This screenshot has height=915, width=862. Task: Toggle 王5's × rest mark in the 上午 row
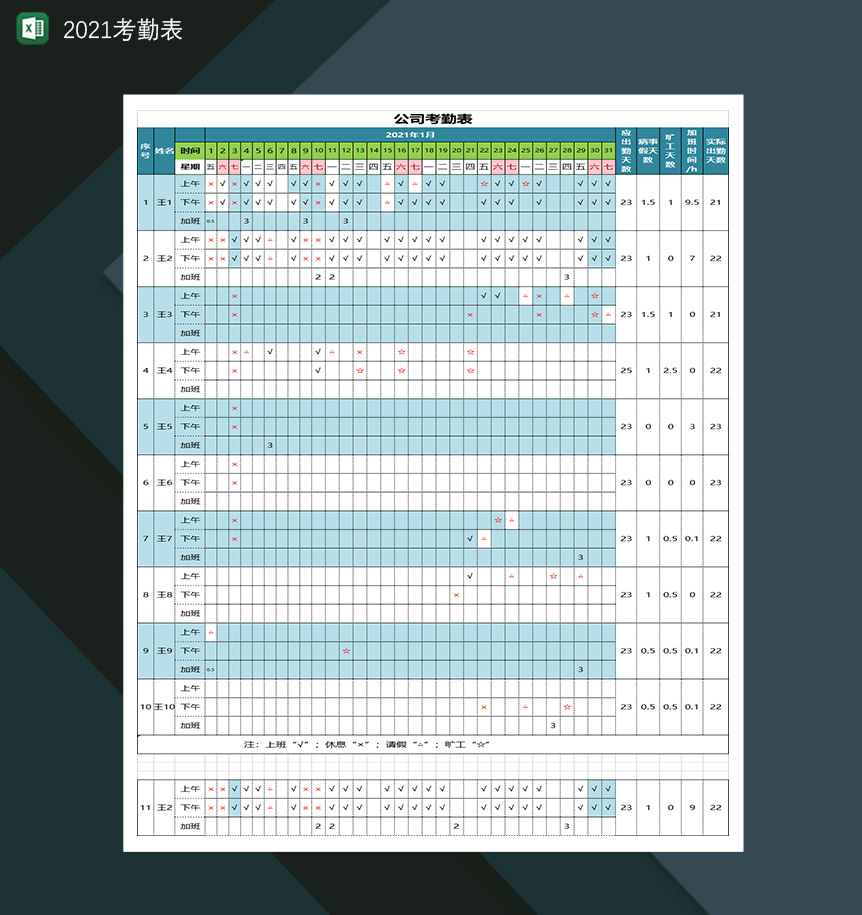pyautogui.click(x=232, y=408)
